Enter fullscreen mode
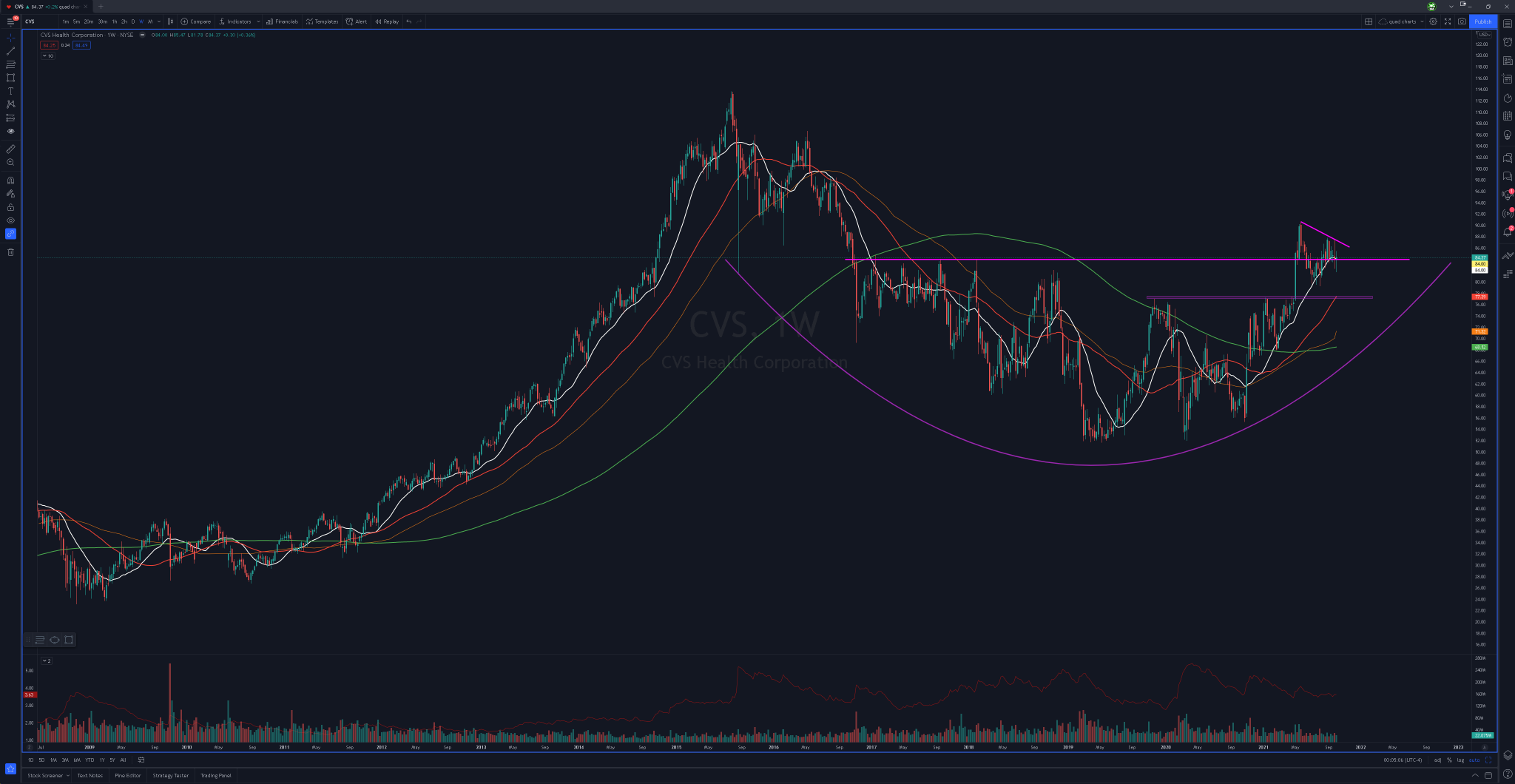Viewport: 1515px width, 784px height. [1448, 21]
